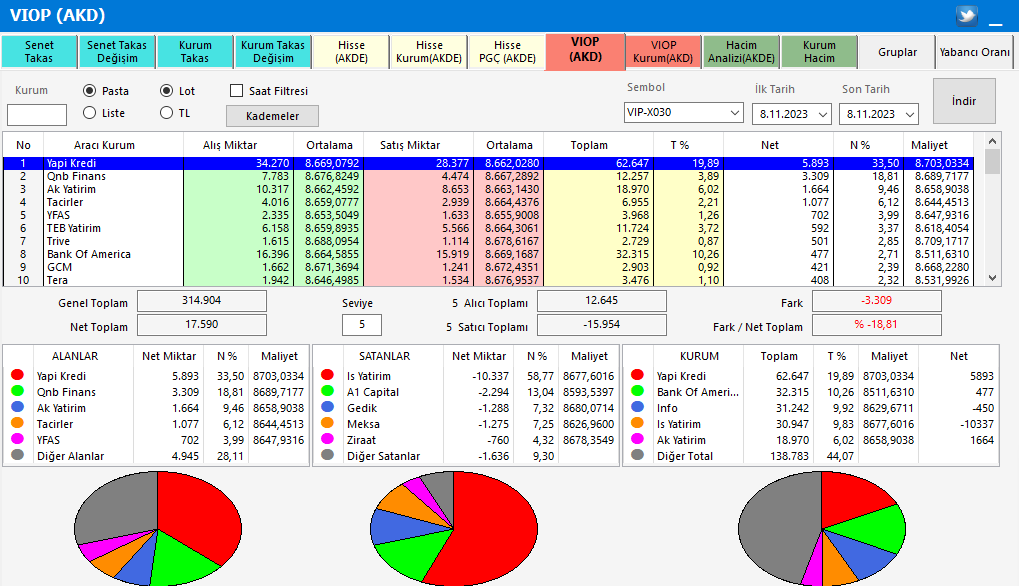Click the 5 Alıcı Toplamı value 12.645

point(602,301)
